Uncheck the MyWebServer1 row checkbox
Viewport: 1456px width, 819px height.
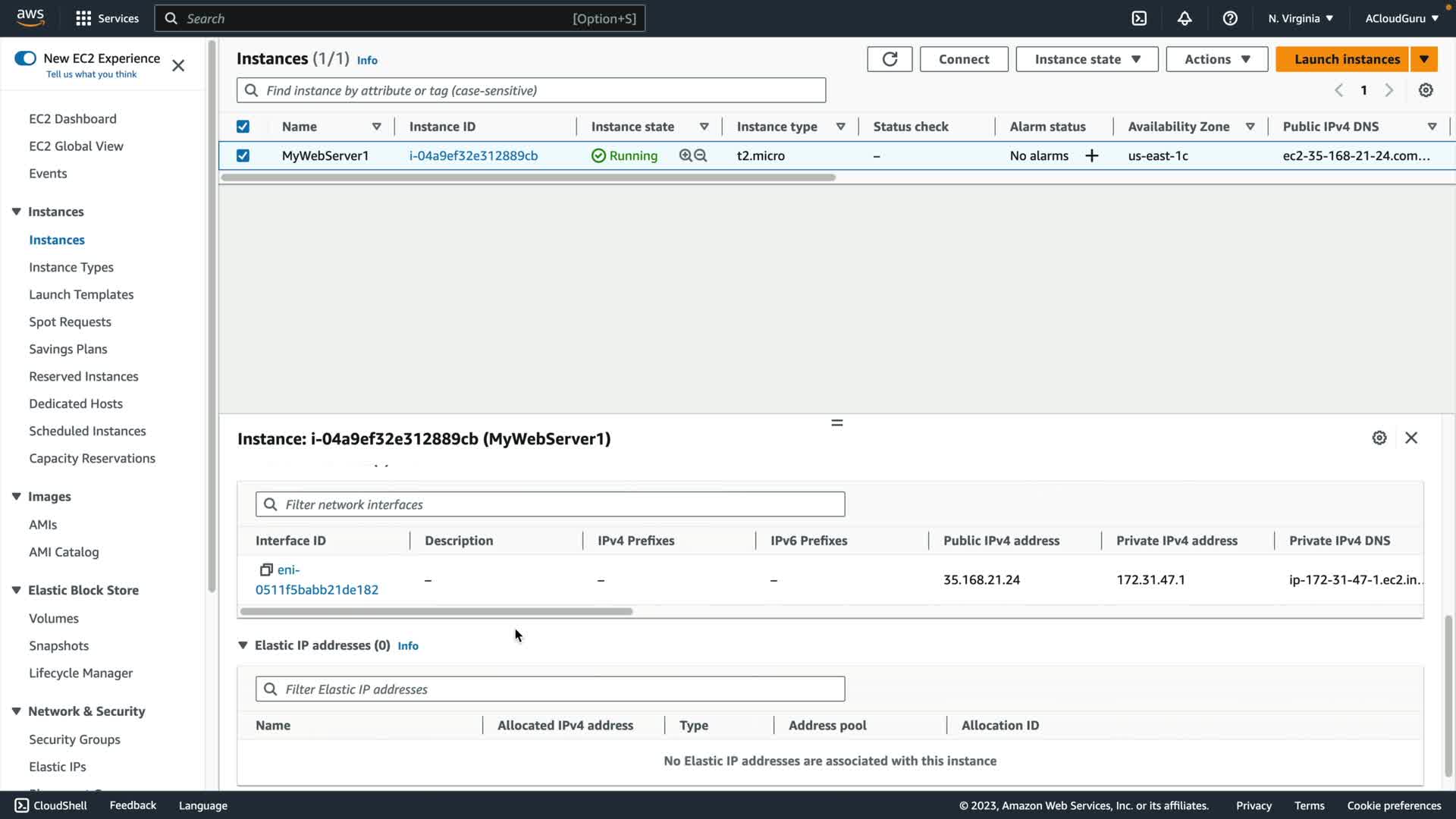coord(243,155)
